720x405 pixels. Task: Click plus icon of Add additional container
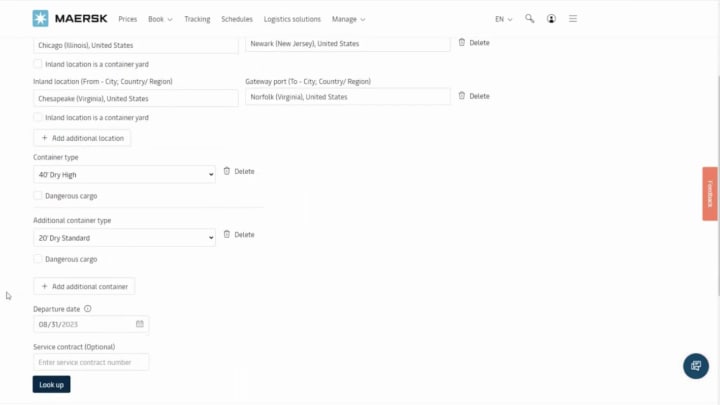[x=45, y=286]
